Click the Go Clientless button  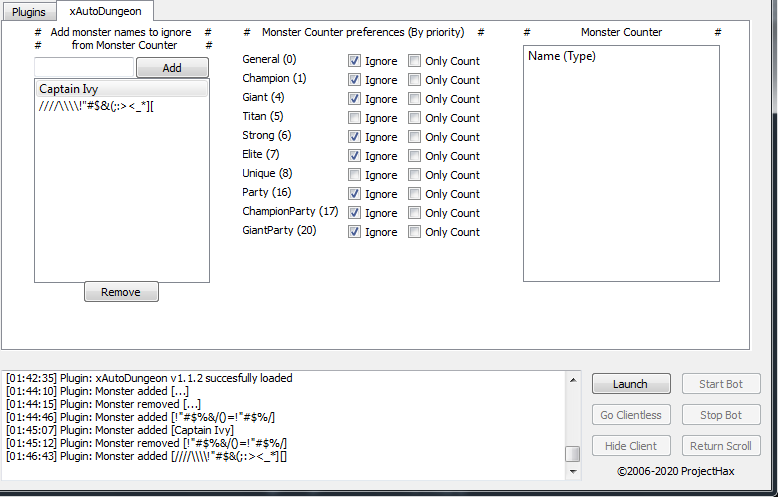630,415
